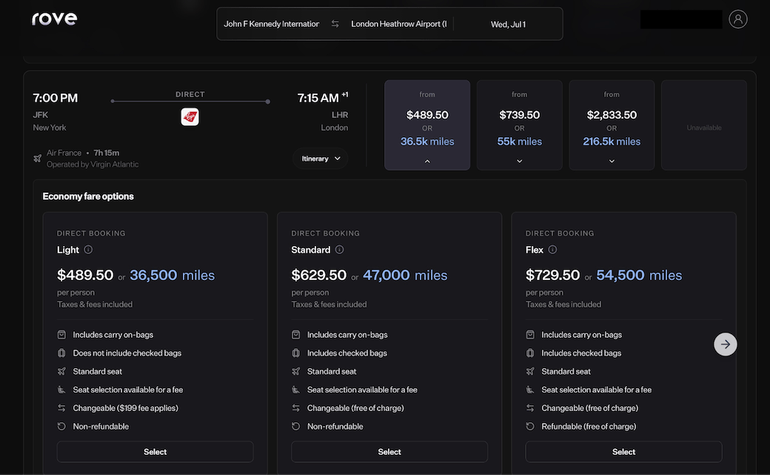Click the 36,500 miles price on Light
The width and height of the screenshot is (770, 475).
coord(172,275)
